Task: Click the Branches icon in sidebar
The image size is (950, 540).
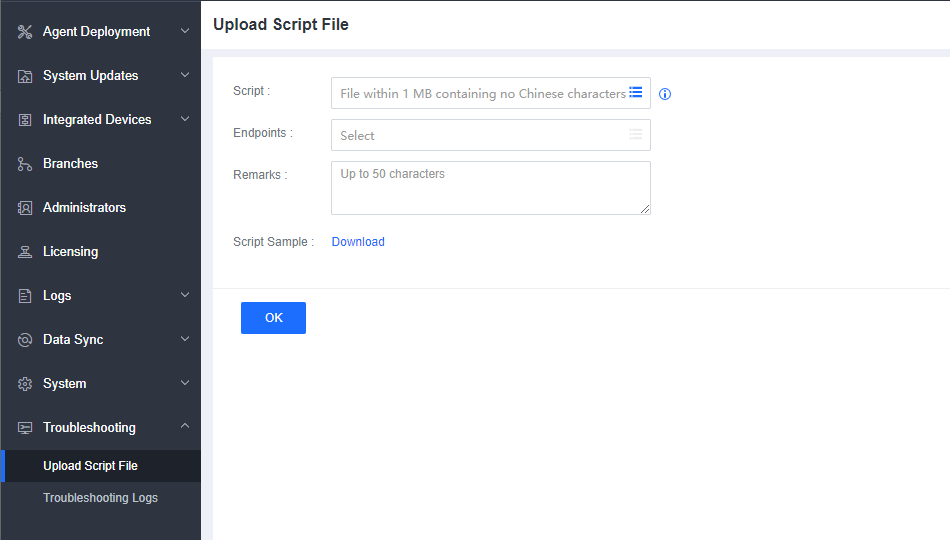Action: (x=25, y=164)
